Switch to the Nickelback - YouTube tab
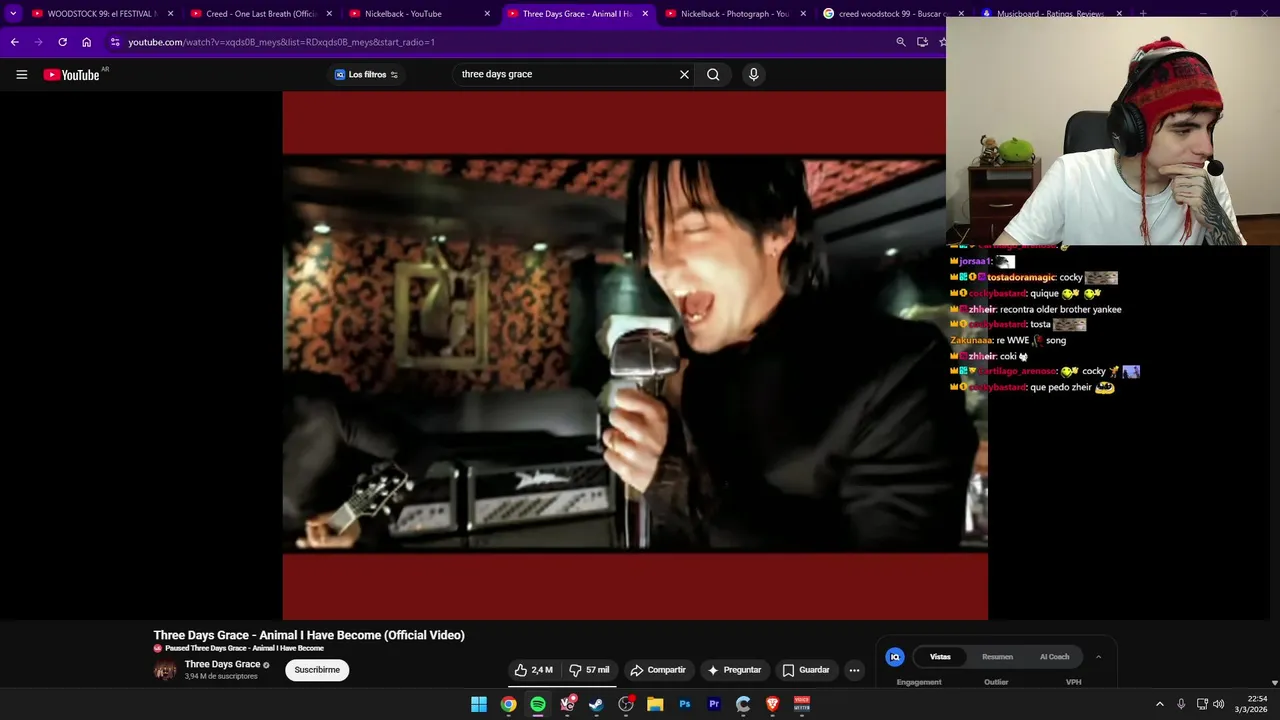This screenshot has width=1280, height=720. pos(418,14)
